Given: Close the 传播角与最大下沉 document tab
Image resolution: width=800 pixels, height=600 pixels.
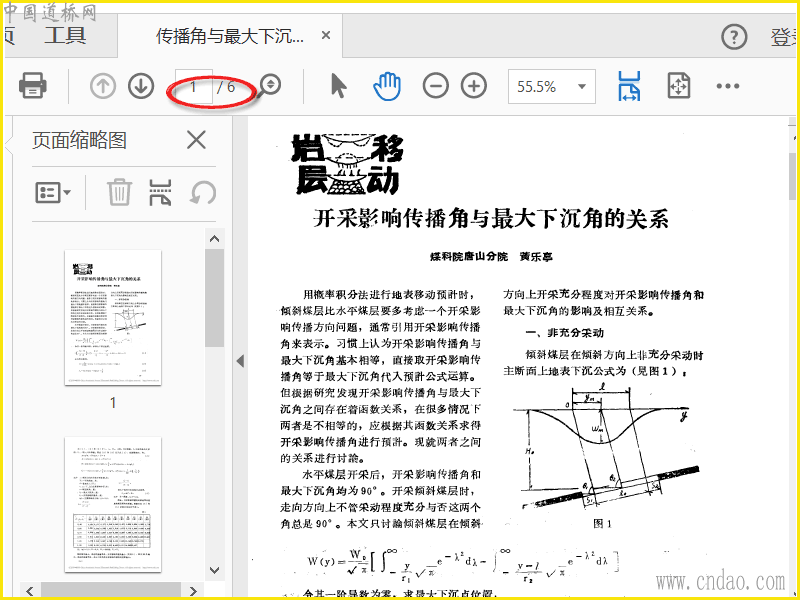Looking at the screenshot, I should coord(326,35).
